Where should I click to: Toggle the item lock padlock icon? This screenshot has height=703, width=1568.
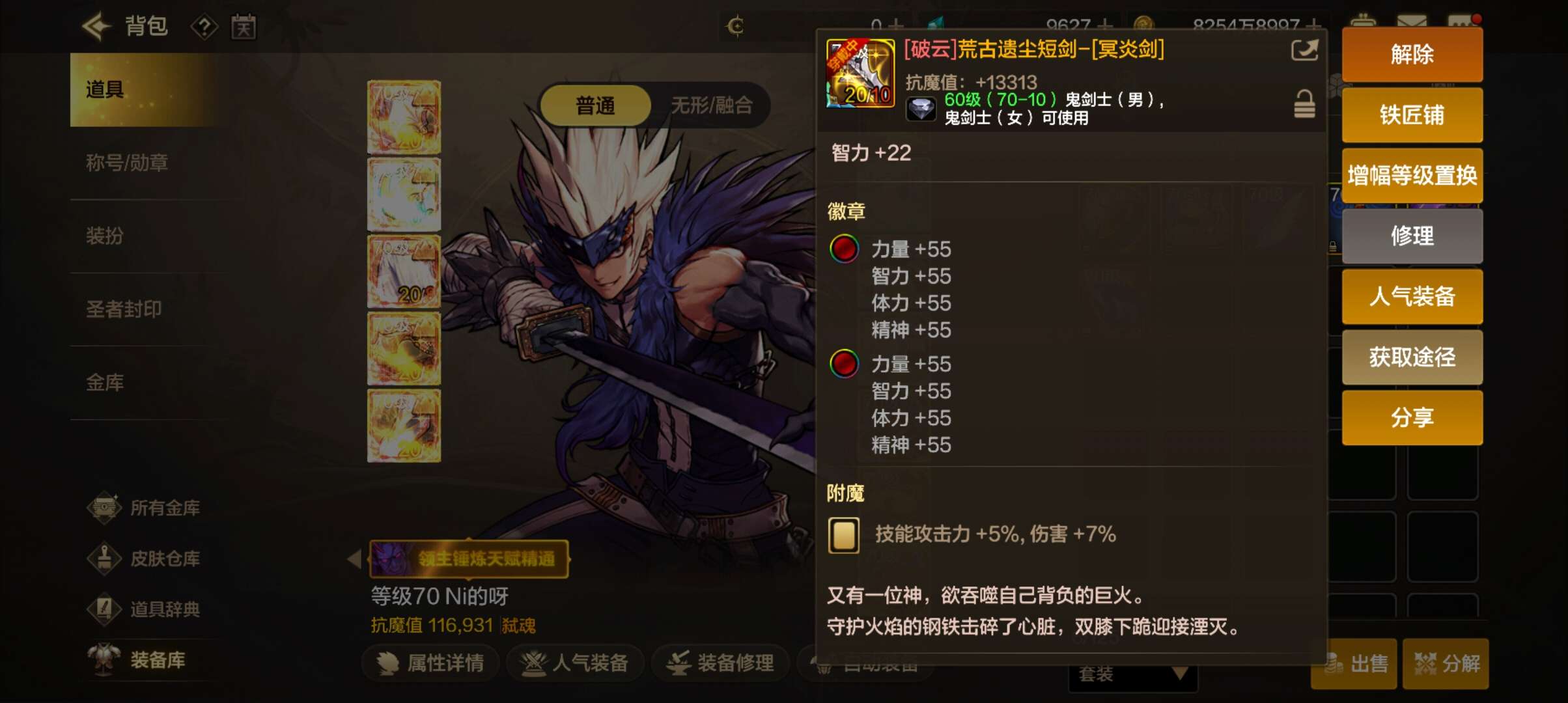[1304, 104]
